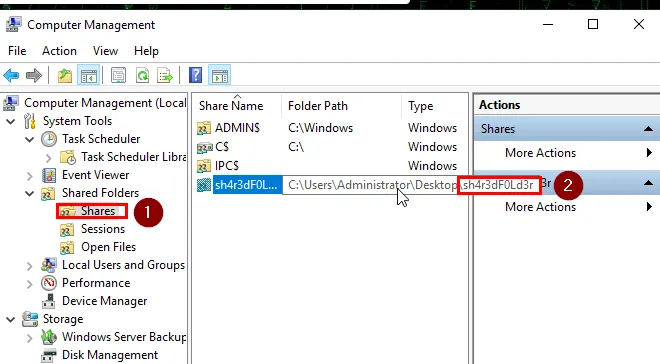The height and width of the screenshot is (364, 660).
Task: Open the Help menu
Action: tap(146, 51)
